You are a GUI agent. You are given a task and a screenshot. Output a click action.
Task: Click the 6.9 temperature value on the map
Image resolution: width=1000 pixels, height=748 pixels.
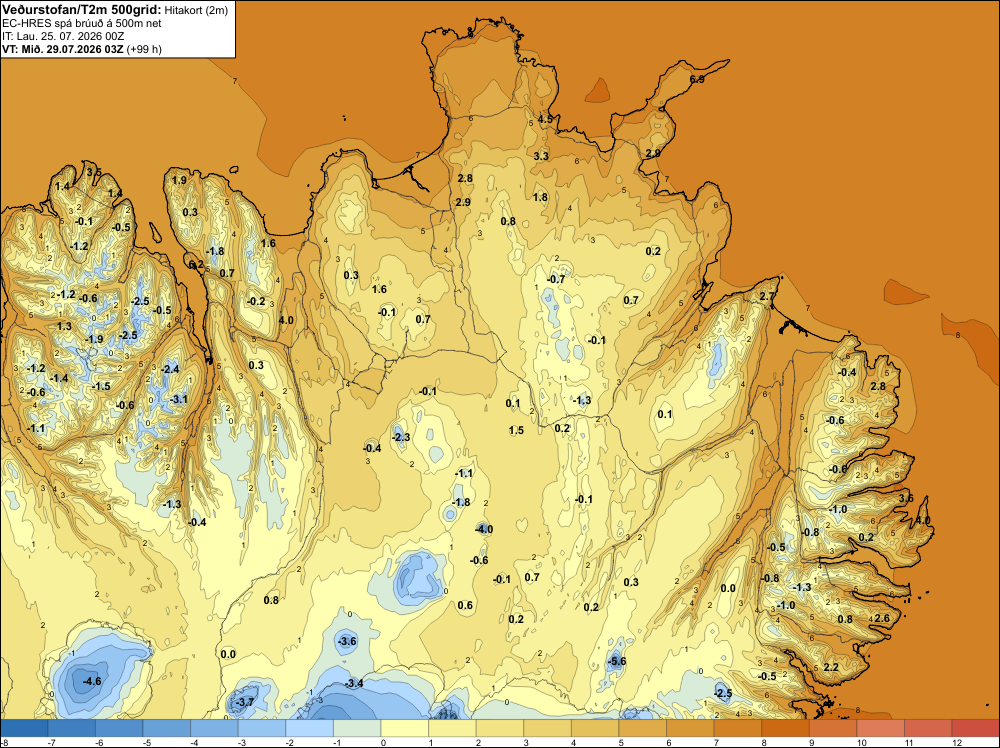[x=697, y=79]
